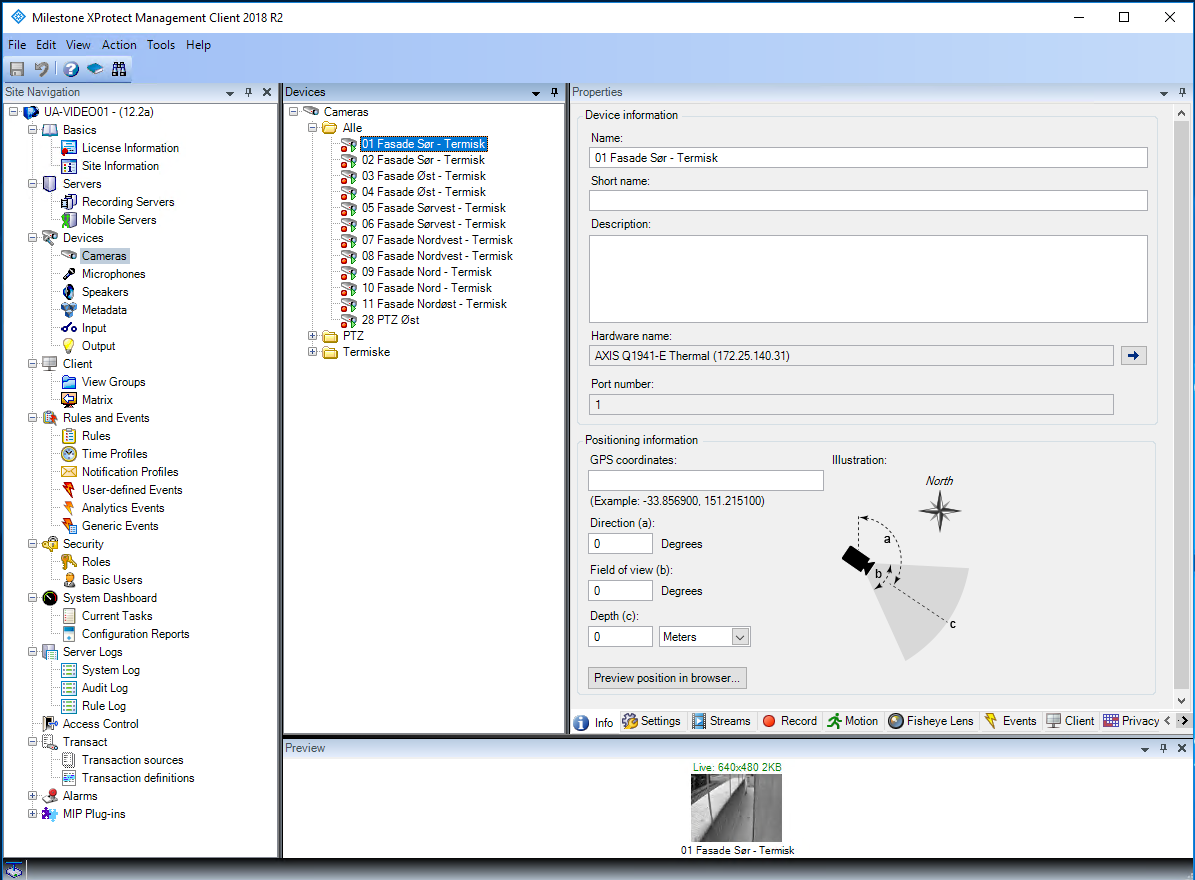Viewport: 1195px width, 880px height.
Task: Switch to the Record tab
Action: pyautogui.click(x=790, y=721)
